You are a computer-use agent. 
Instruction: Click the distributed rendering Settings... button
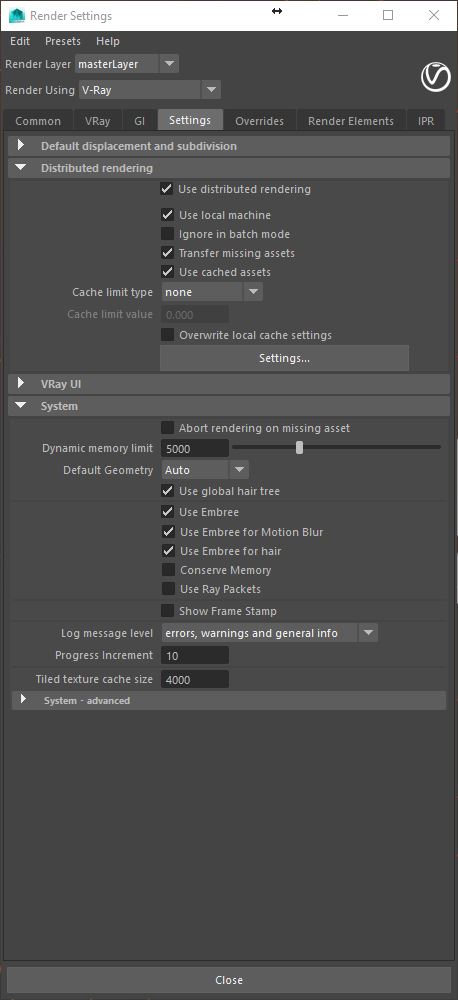[x=284, y=358]
